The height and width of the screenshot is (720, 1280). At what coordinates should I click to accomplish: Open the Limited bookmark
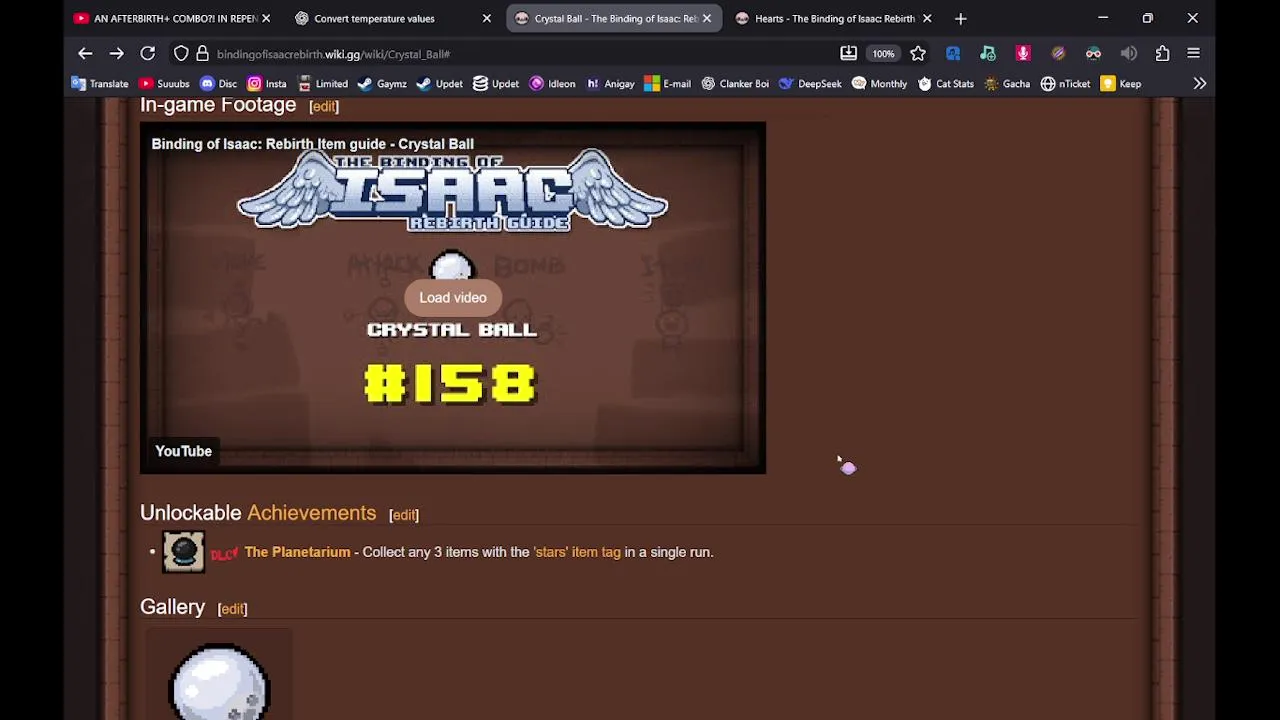tap(322, 84)
